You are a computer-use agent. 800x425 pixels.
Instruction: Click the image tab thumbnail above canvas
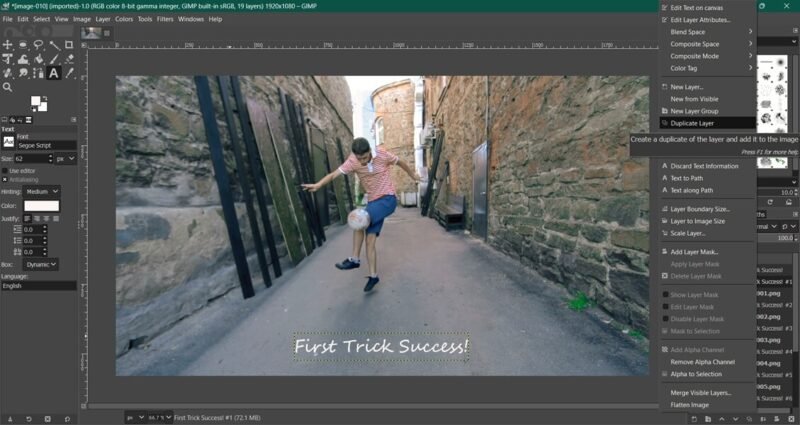[91, 33]
